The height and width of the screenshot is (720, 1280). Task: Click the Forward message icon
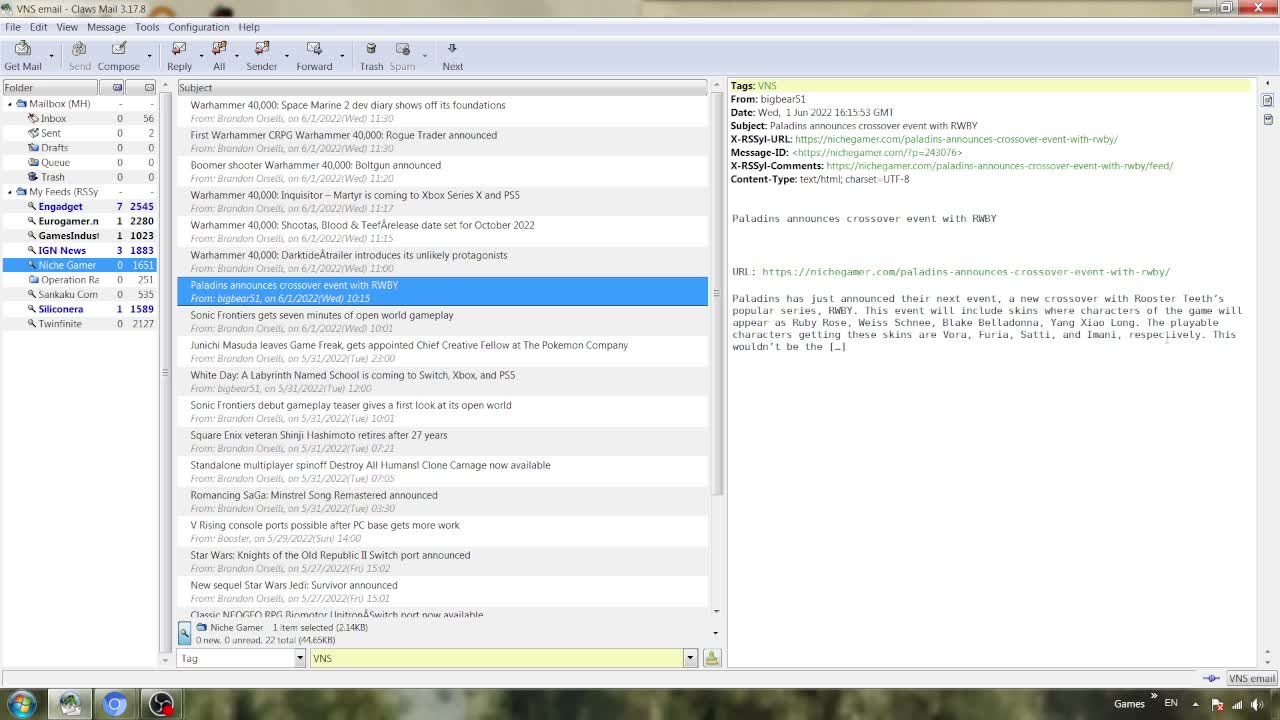click(x=314, y=48)
